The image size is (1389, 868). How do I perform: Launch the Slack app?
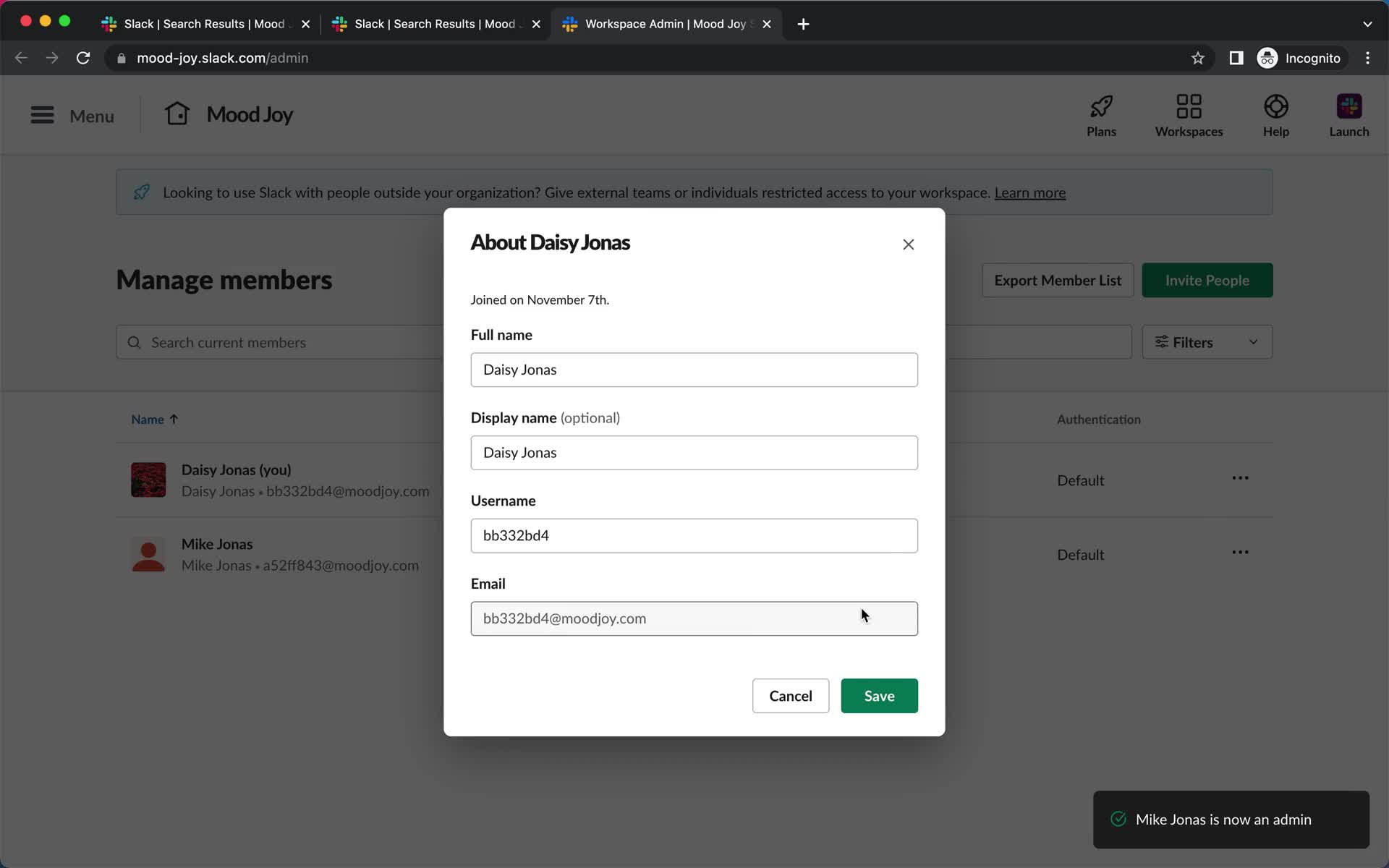[1349, 114]
